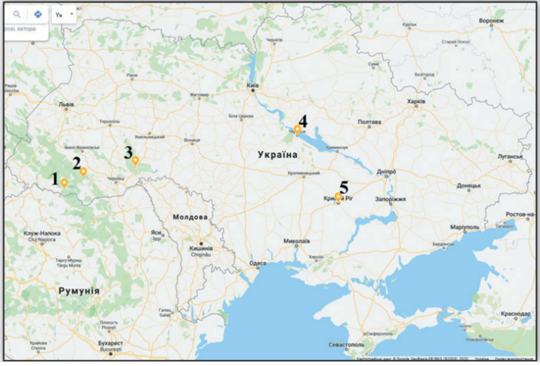Select the orange pin beside number 3

(135, 160)
